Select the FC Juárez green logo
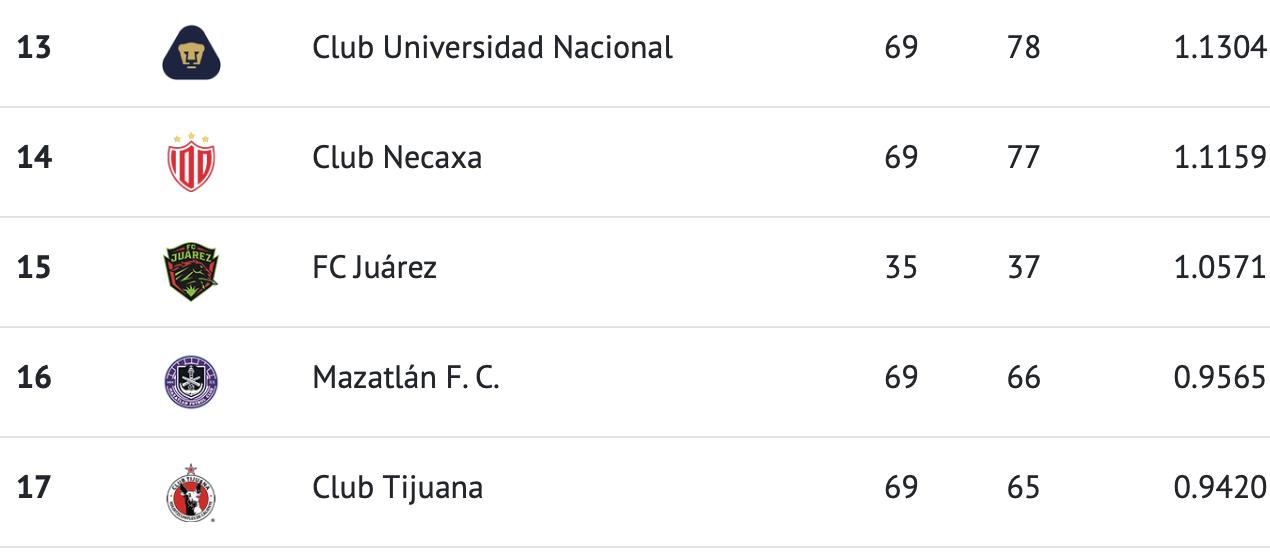The width and height of the screenshot is (1270, 559). point(191,268)
